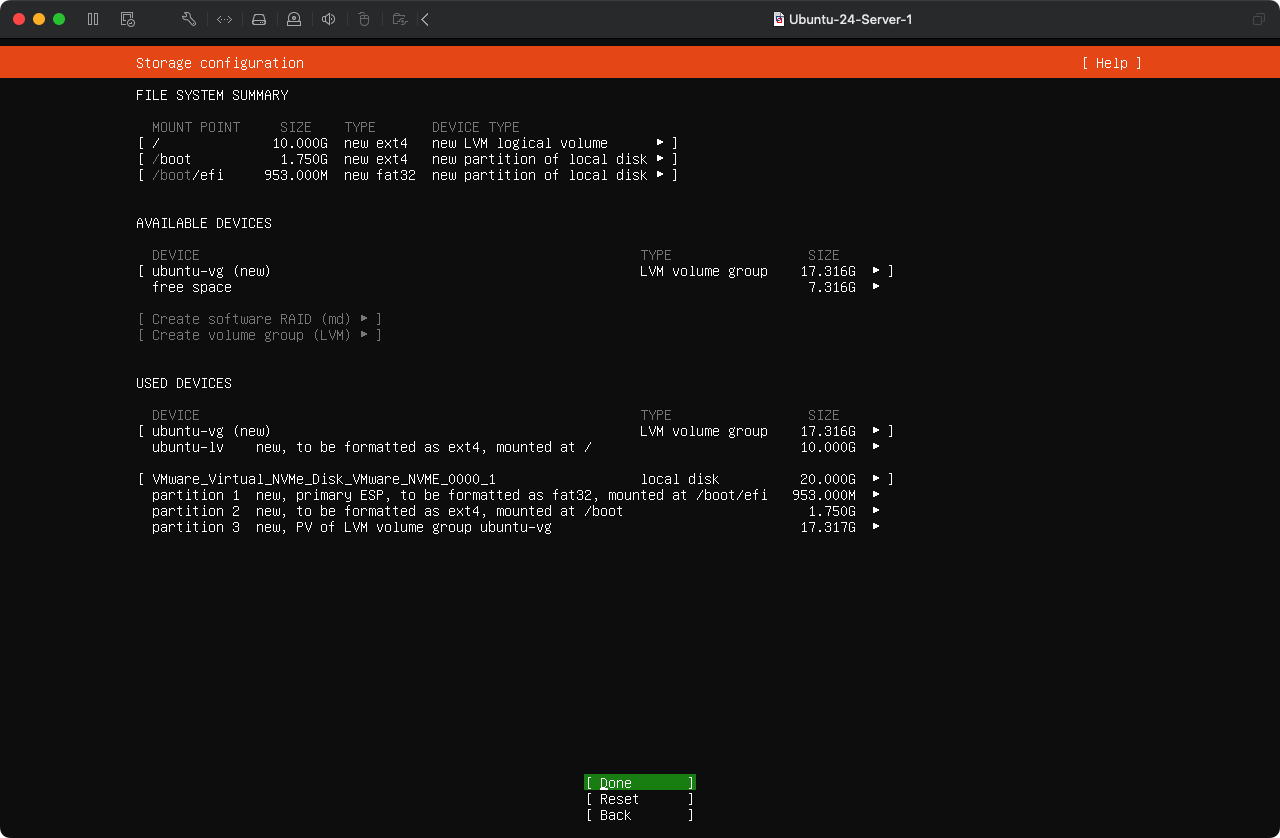Click the FILE SYSTEM SUMMARY heading
The image size is (1280, 838).
tap(212, 95)
